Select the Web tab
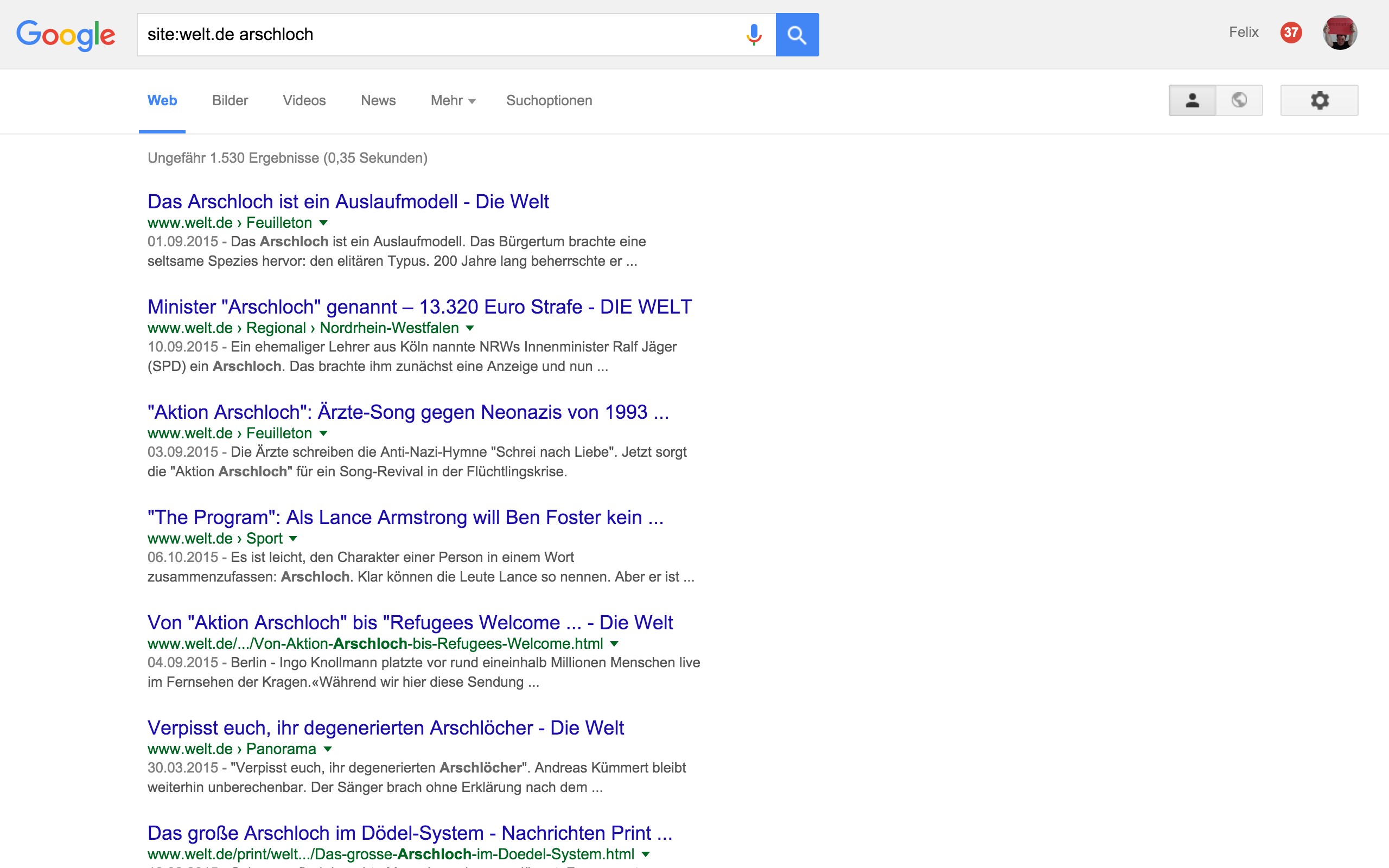The height and width of the screenshot is (868, 1389). pyautogui.click(x=162, y=100)
